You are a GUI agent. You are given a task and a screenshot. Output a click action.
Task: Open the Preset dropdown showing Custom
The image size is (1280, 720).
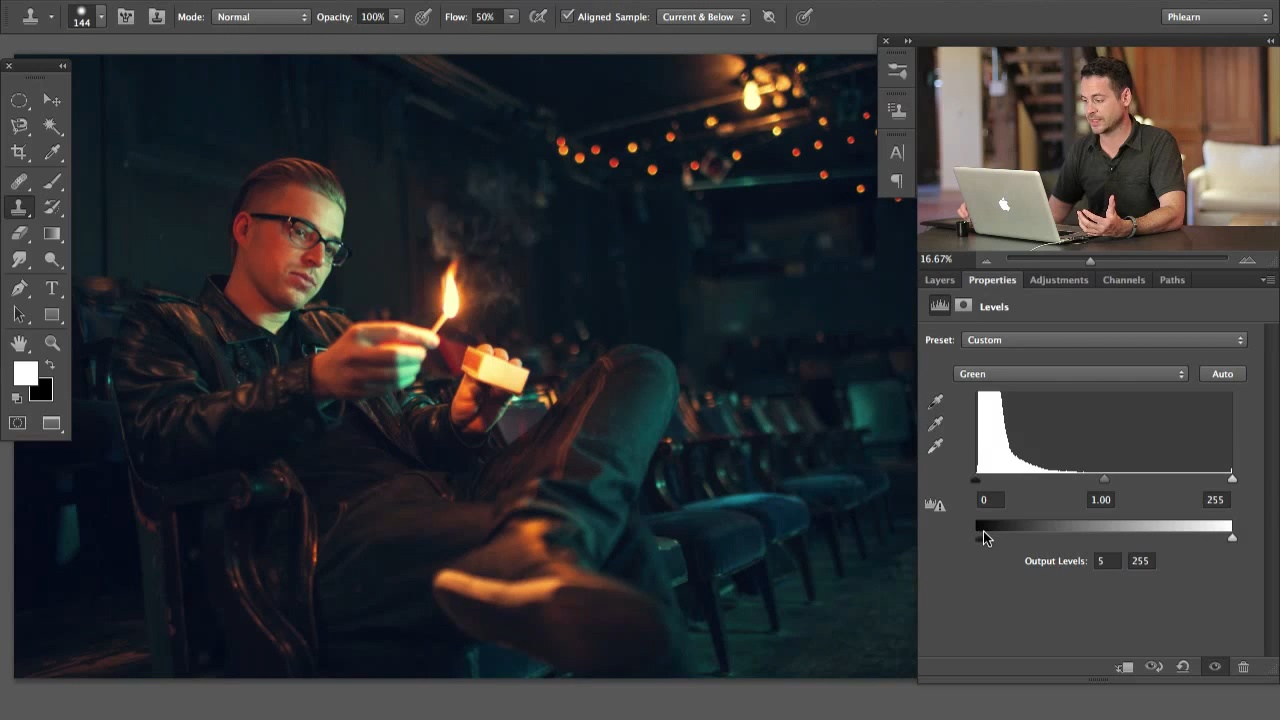1104,340
